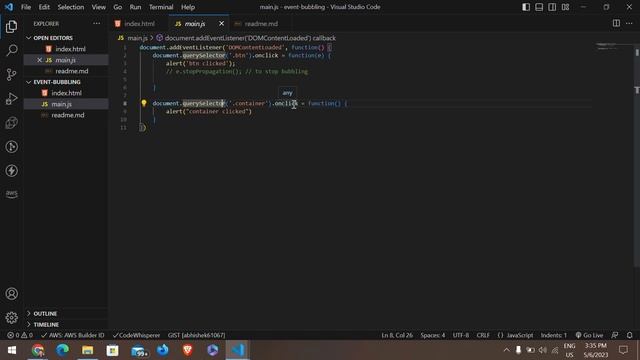This screenshot has width=640, height=360.
Task: Click AWS Builder ID status item
Action: [x=73, y=335]
